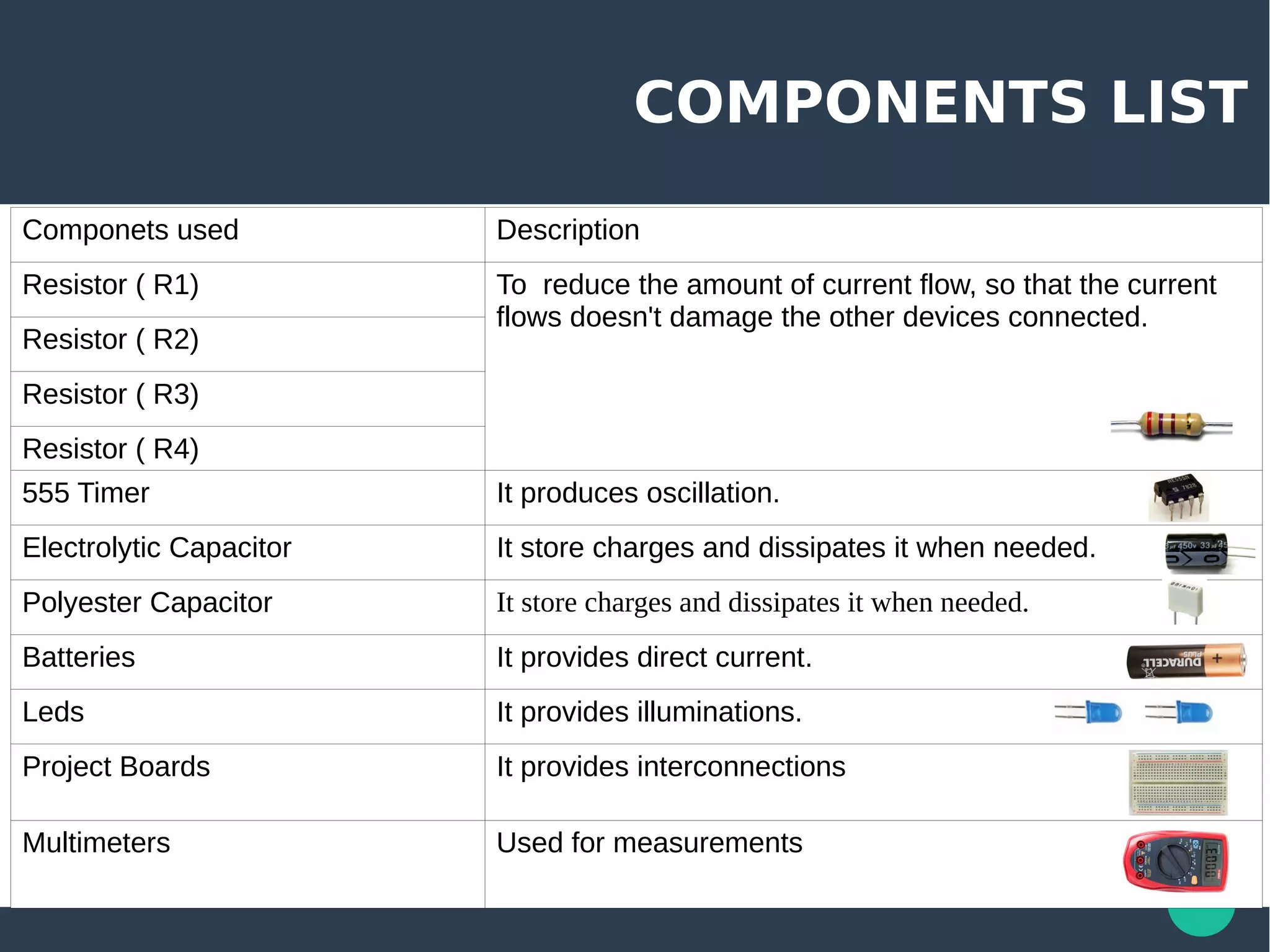Click the left blue LED image

click(x=1090, y=712)
